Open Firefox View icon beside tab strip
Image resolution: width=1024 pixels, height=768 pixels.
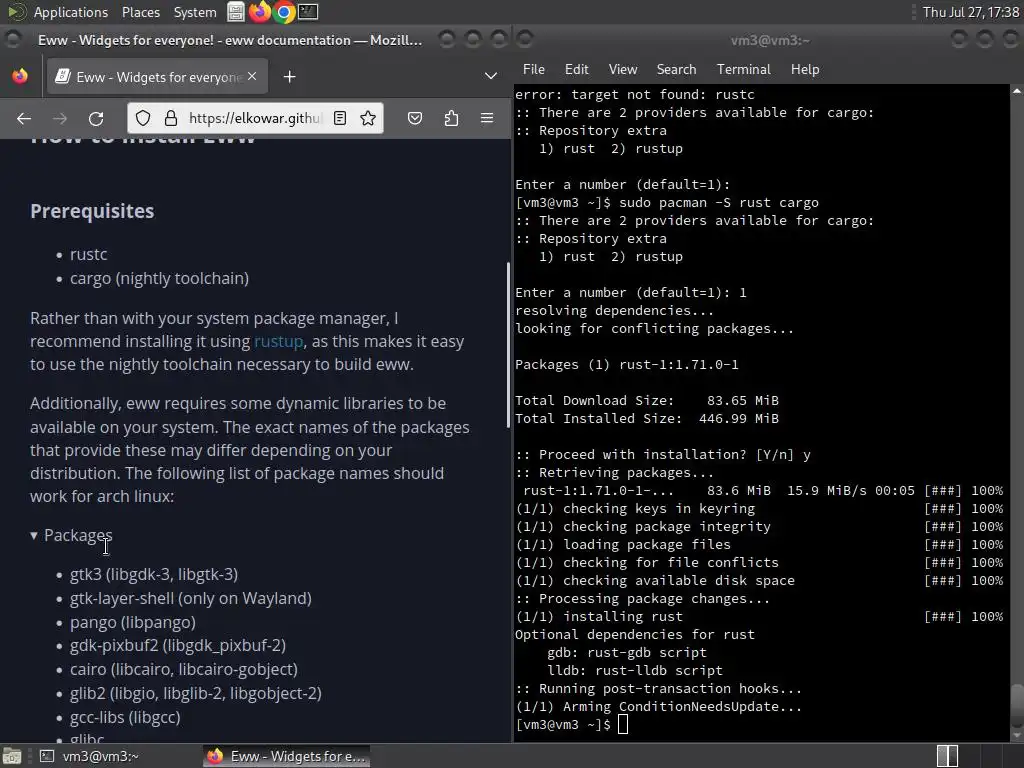click(20, 76)
